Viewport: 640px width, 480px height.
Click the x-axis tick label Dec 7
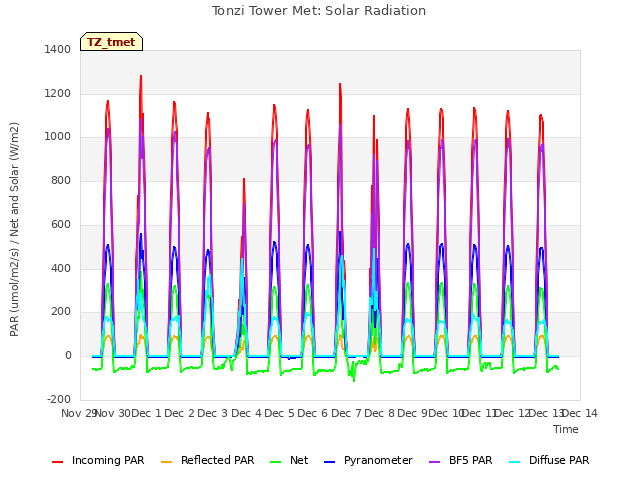pos(347,413)
